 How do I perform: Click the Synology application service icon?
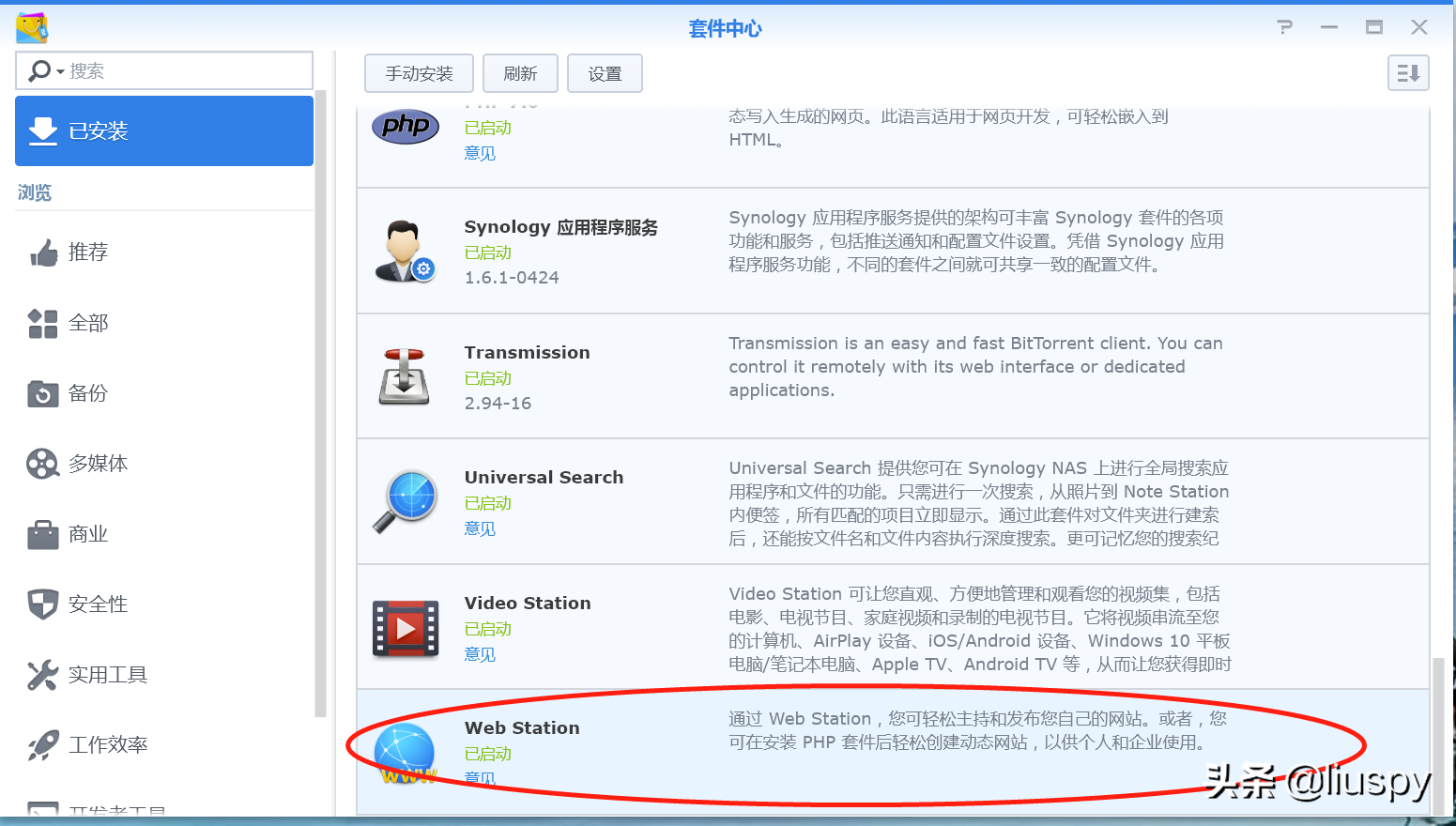(x=405, y=252)
